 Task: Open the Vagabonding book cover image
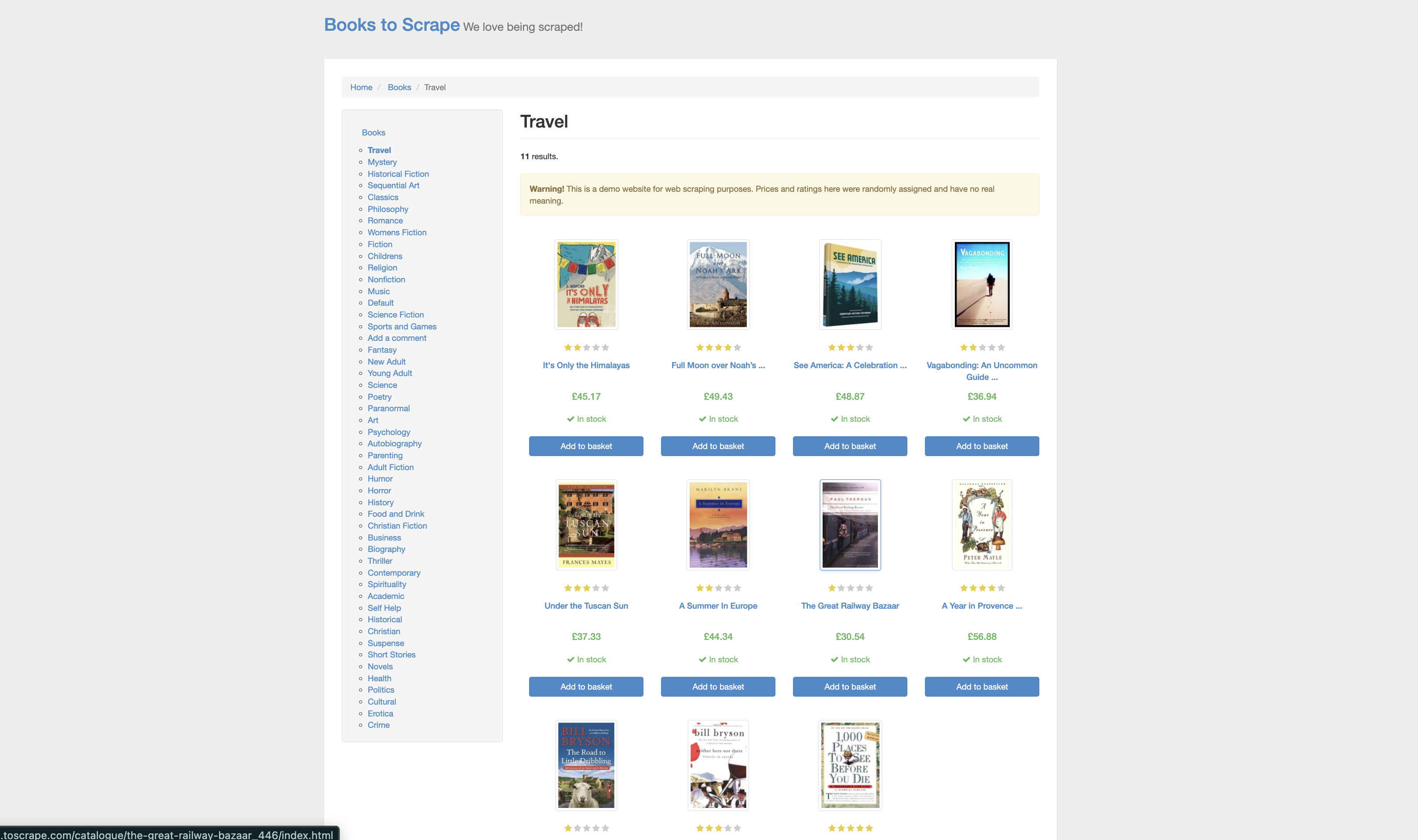click(x=982, y=284)
